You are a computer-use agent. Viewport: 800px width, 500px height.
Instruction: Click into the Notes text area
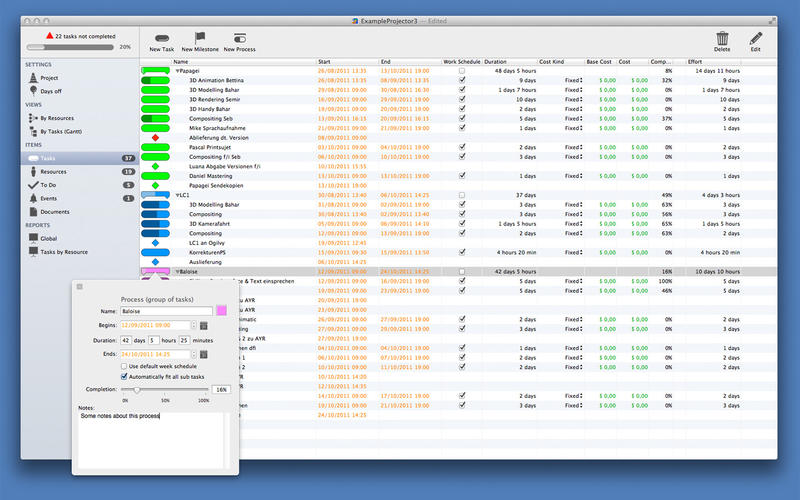pyautogui.click(x=151, y=440)
